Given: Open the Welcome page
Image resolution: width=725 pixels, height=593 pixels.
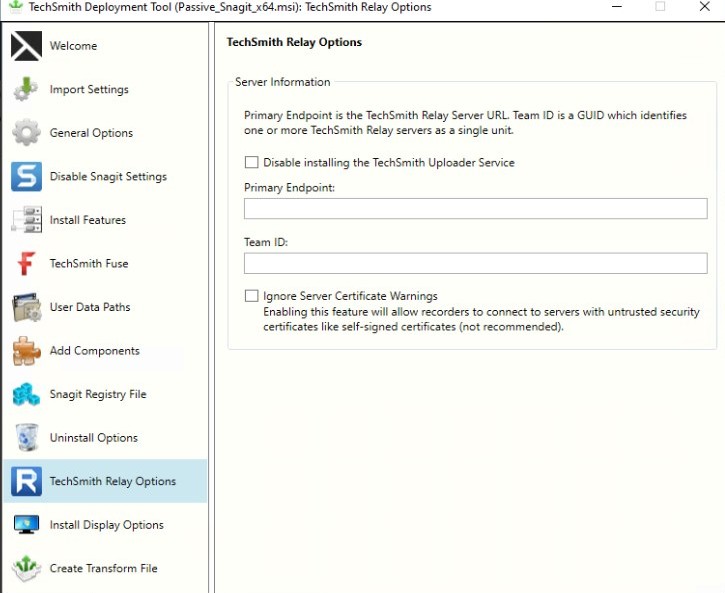Looking at the screenshot, I should [x=74, y=46].
